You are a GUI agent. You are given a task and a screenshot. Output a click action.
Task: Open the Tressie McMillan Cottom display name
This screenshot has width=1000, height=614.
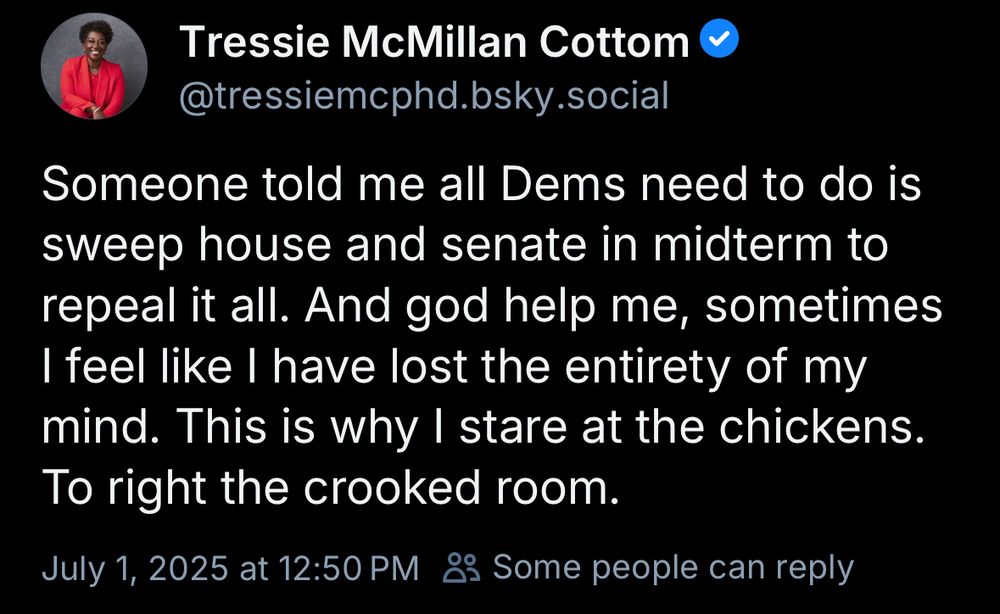(x=435, y=42)
